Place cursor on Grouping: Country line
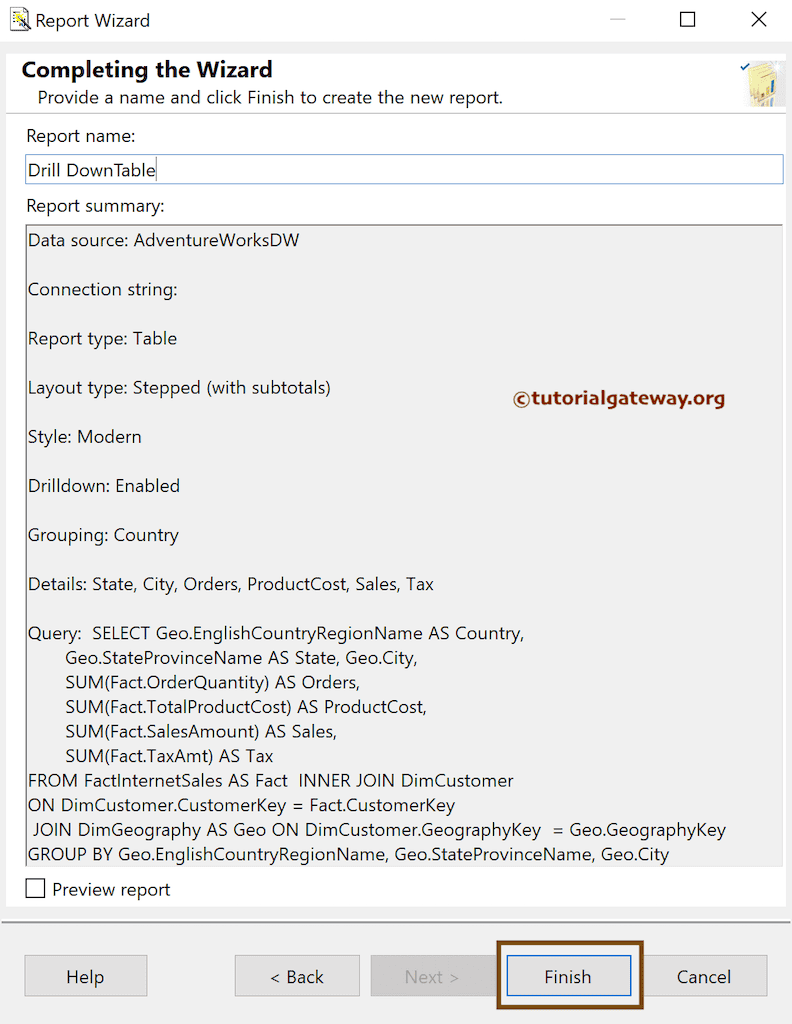Screen dimensions: 792x1024 click(103, 535)
